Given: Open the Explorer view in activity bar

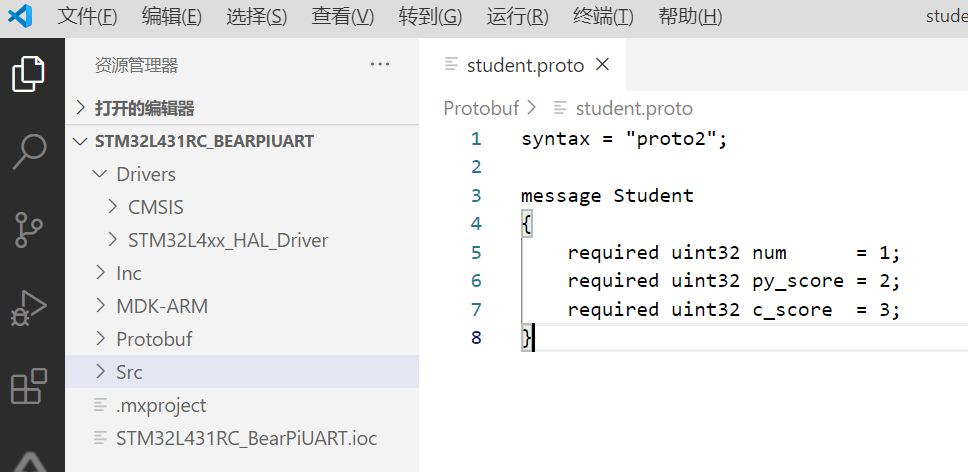Looking at the screenshot, I should [x=28, y=73].
